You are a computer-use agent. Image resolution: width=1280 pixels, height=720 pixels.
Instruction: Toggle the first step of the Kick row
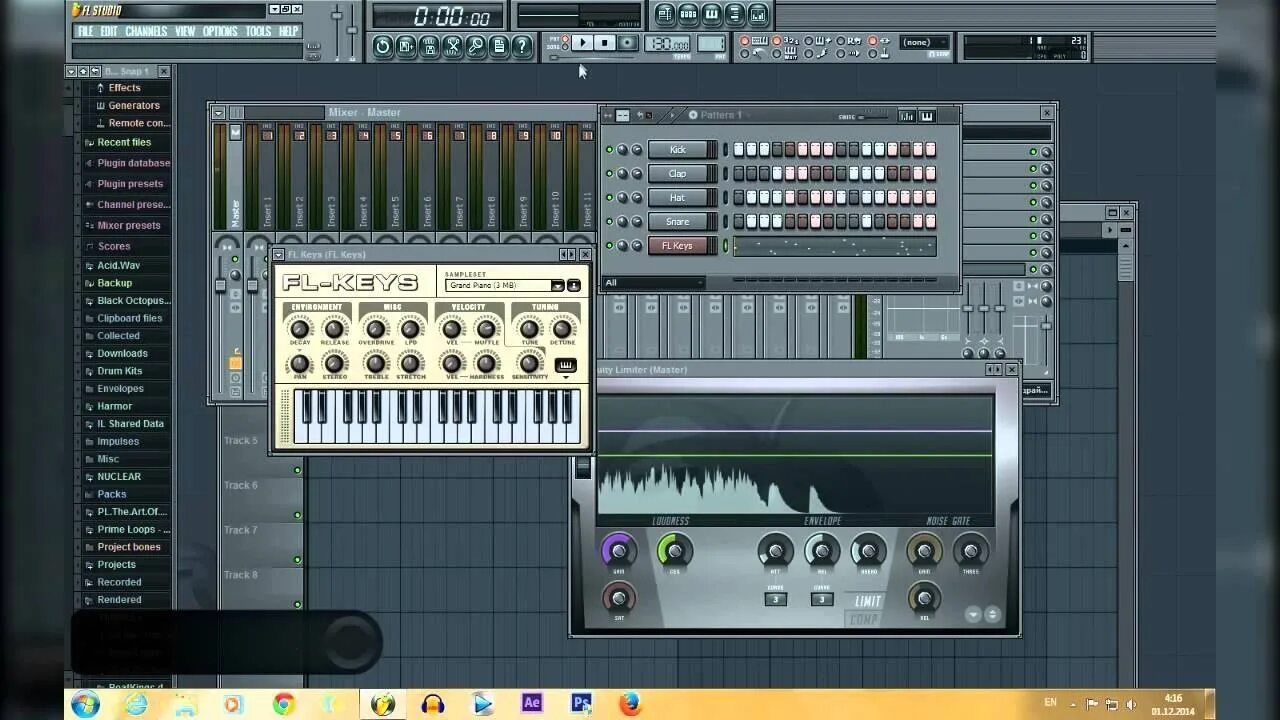tap(739, 150)
